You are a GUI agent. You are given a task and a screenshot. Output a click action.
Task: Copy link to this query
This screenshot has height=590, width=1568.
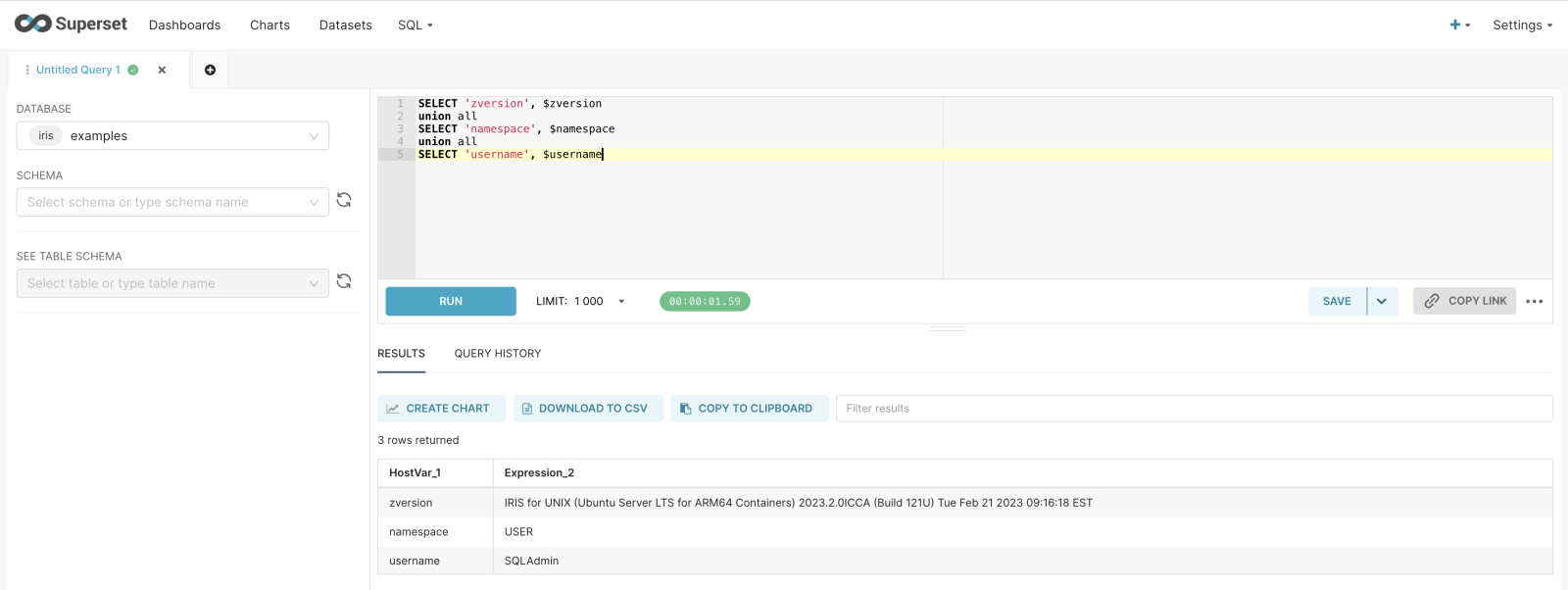pyautogui.click(x=1464, y=301)
